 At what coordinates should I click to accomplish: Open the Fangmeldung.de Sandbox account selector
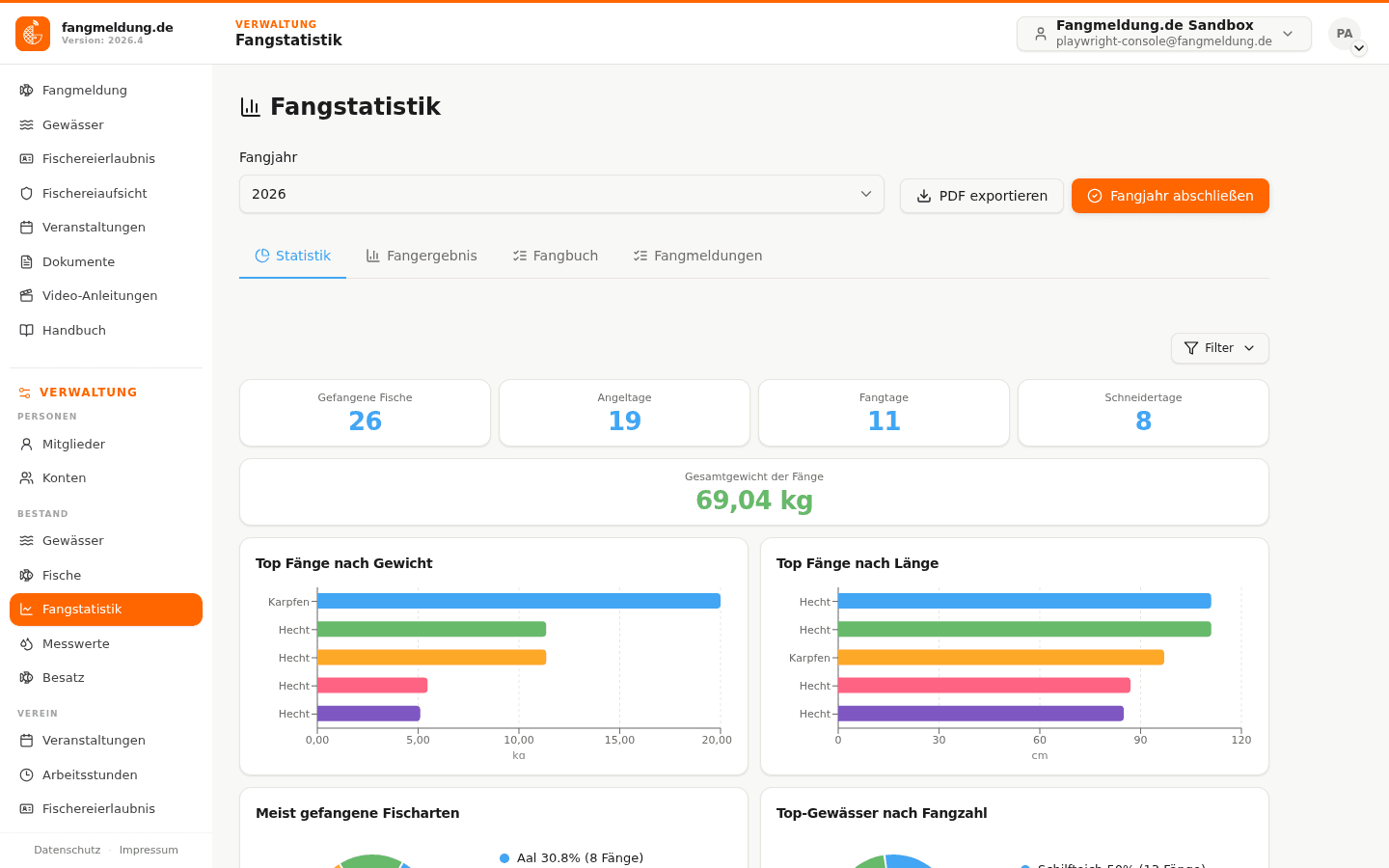tap(1163, 34)
